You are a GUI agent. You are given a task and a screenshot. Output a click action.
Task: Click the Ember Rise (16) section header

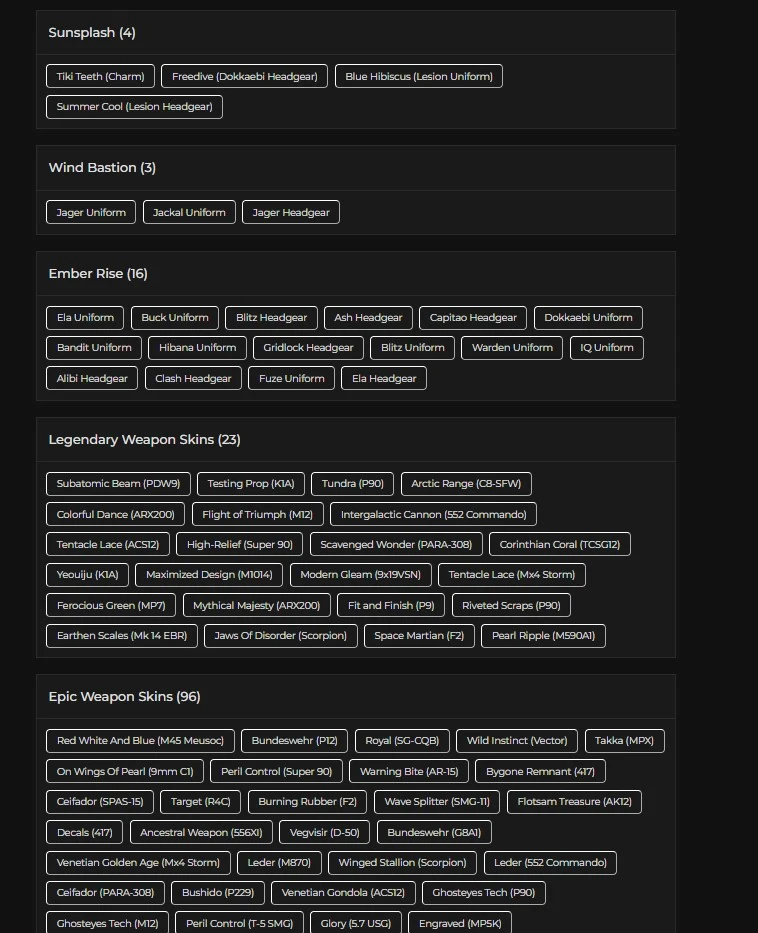click(x=98, y=273)
